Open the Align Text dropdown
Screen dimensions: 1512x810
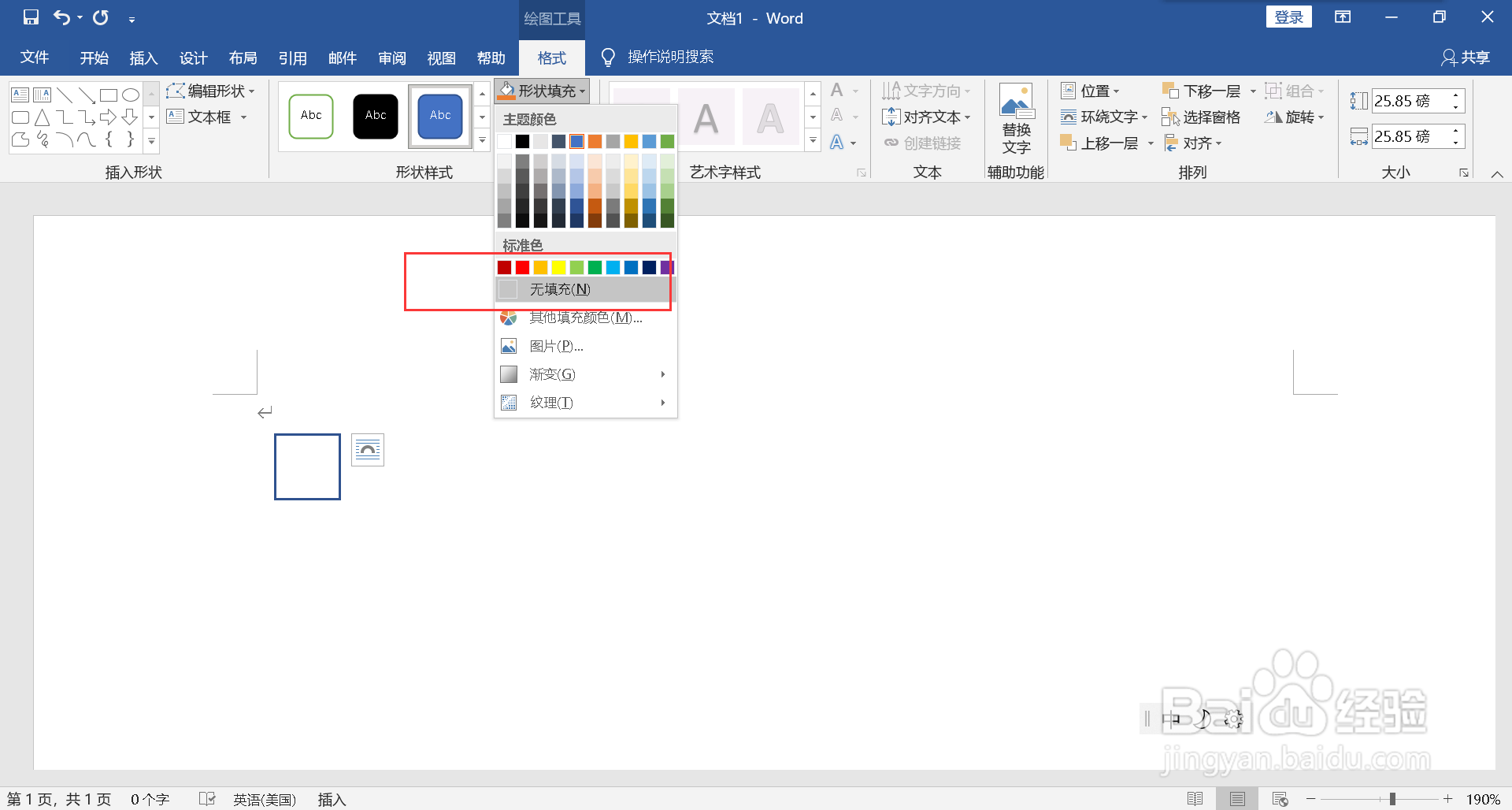[927, 117]
